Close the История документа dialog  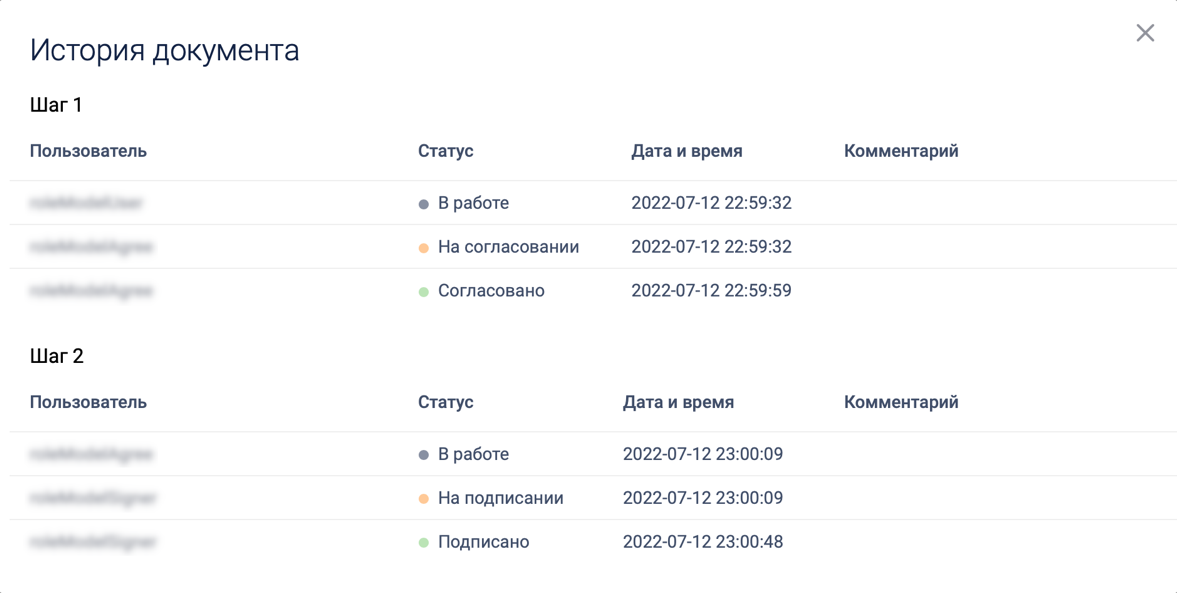1145,33
